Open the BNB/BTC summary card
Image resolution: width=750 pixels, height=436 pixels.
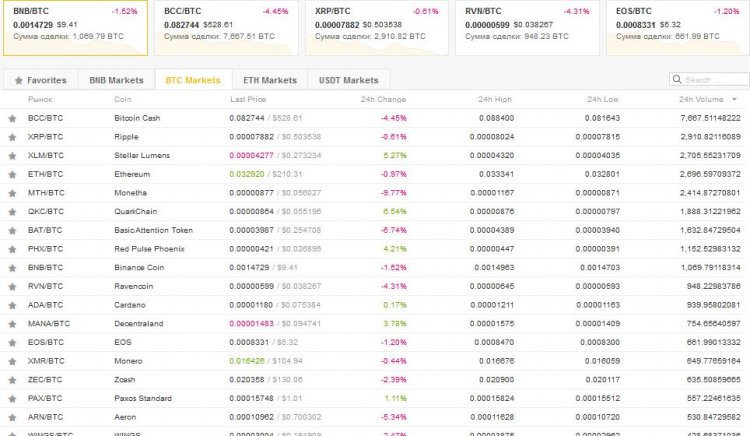tap(75, 28)
